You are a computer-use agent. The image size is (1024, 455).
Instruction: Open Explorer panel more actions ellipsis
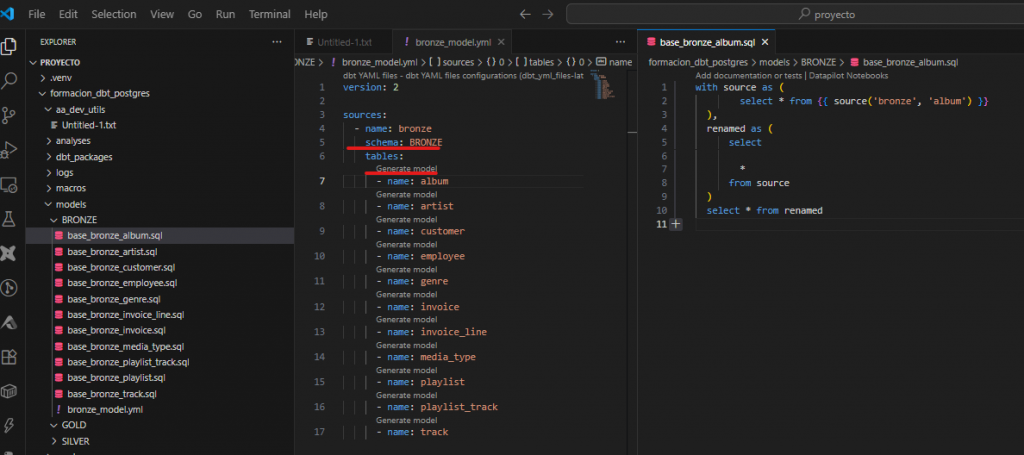pos(277,42)
